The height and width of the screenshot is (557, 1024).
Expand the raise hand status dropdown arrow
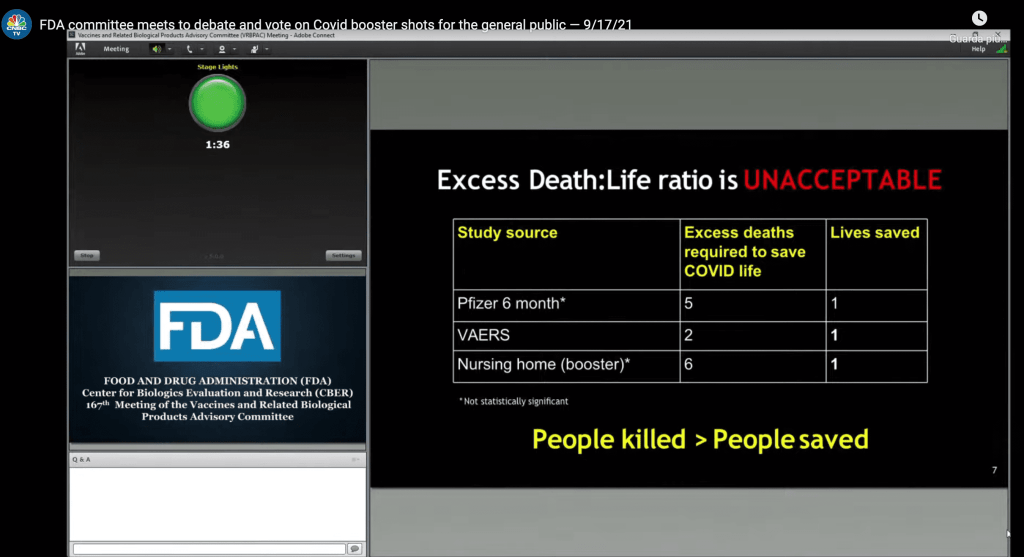click(268, 49)
